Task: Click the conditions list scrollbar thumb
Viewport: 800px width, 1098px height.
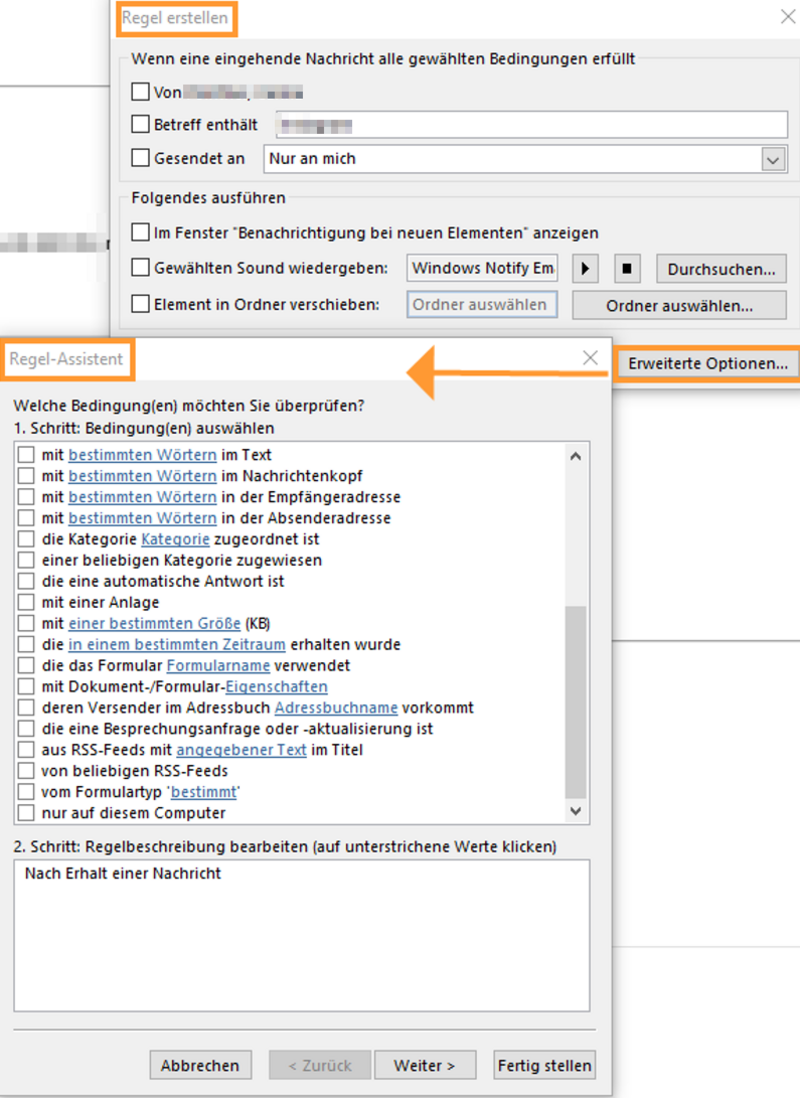Action: (x=576, y=702)
